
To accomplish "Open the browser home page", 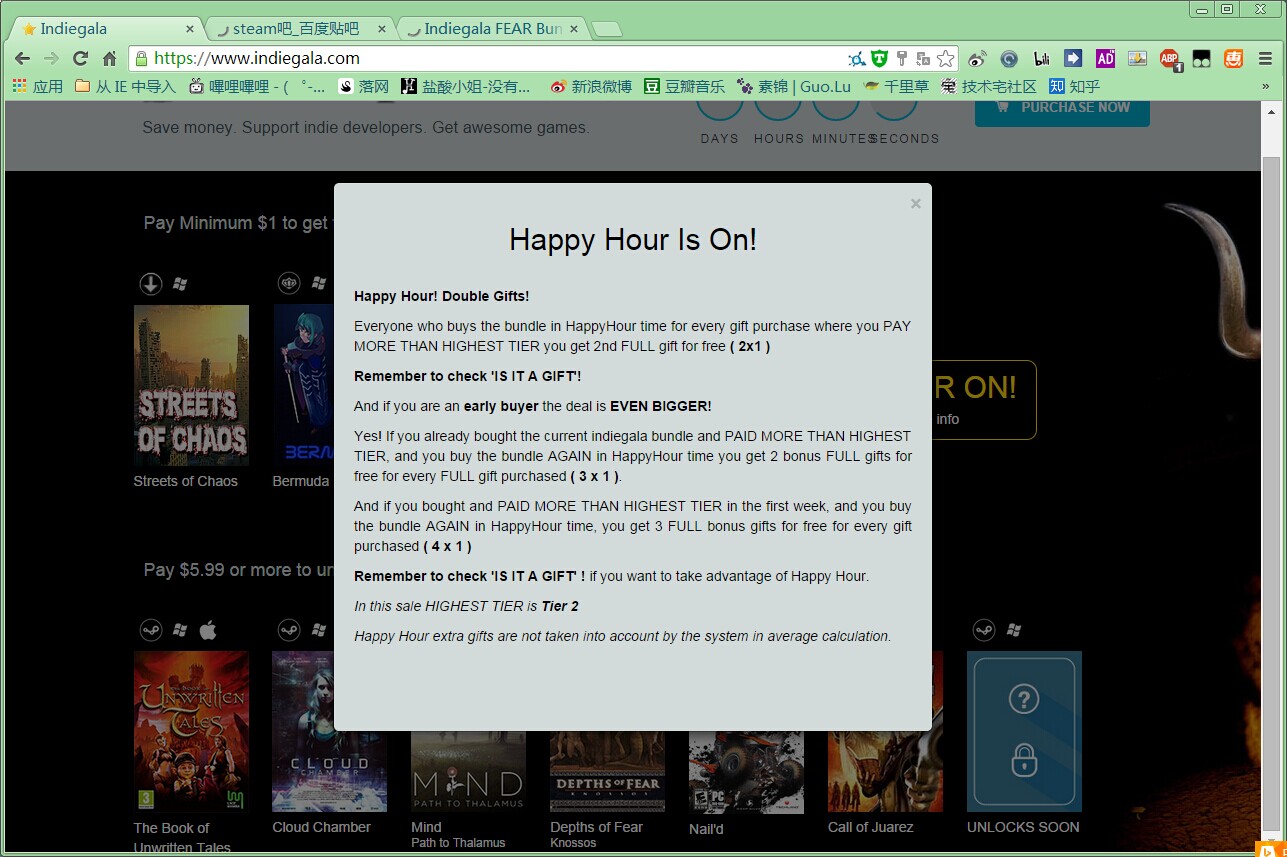I will point(110,58).
